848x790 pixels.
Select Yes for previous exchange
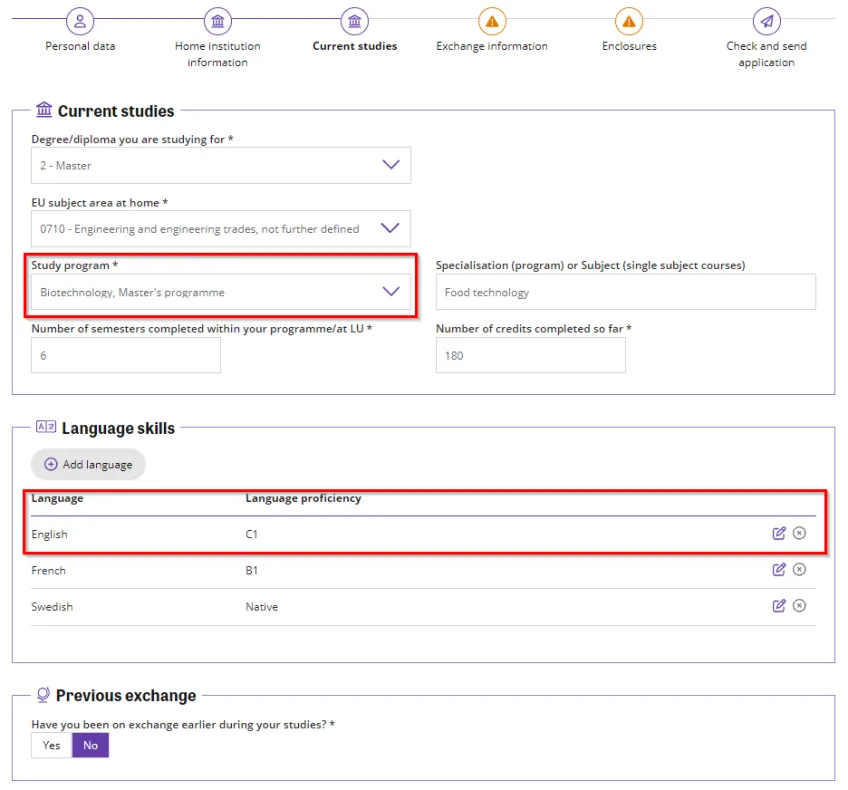point(51,745)
